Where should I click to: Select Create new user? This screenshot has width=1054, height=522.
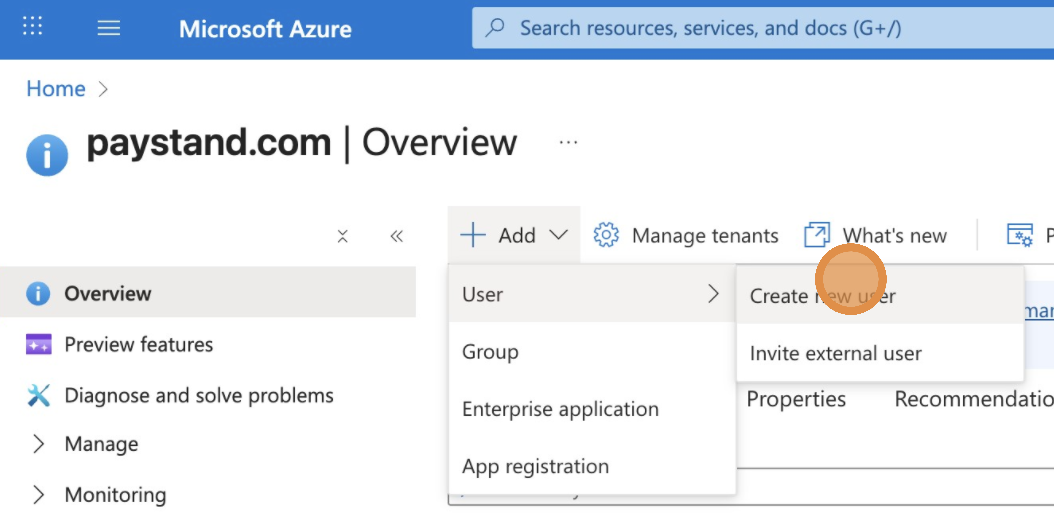[x=880, y=296]
